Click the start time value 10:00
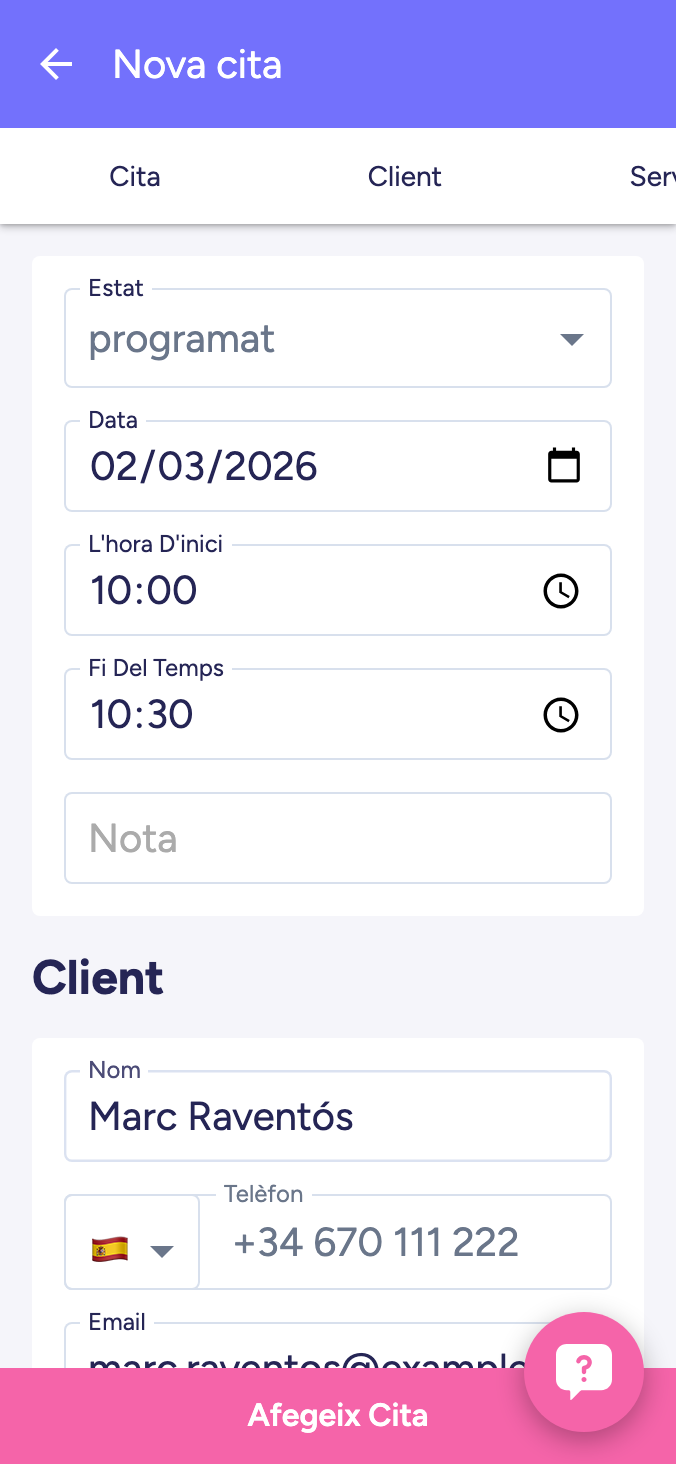This screenshot has width=676, height=1464. pos(144,591)
